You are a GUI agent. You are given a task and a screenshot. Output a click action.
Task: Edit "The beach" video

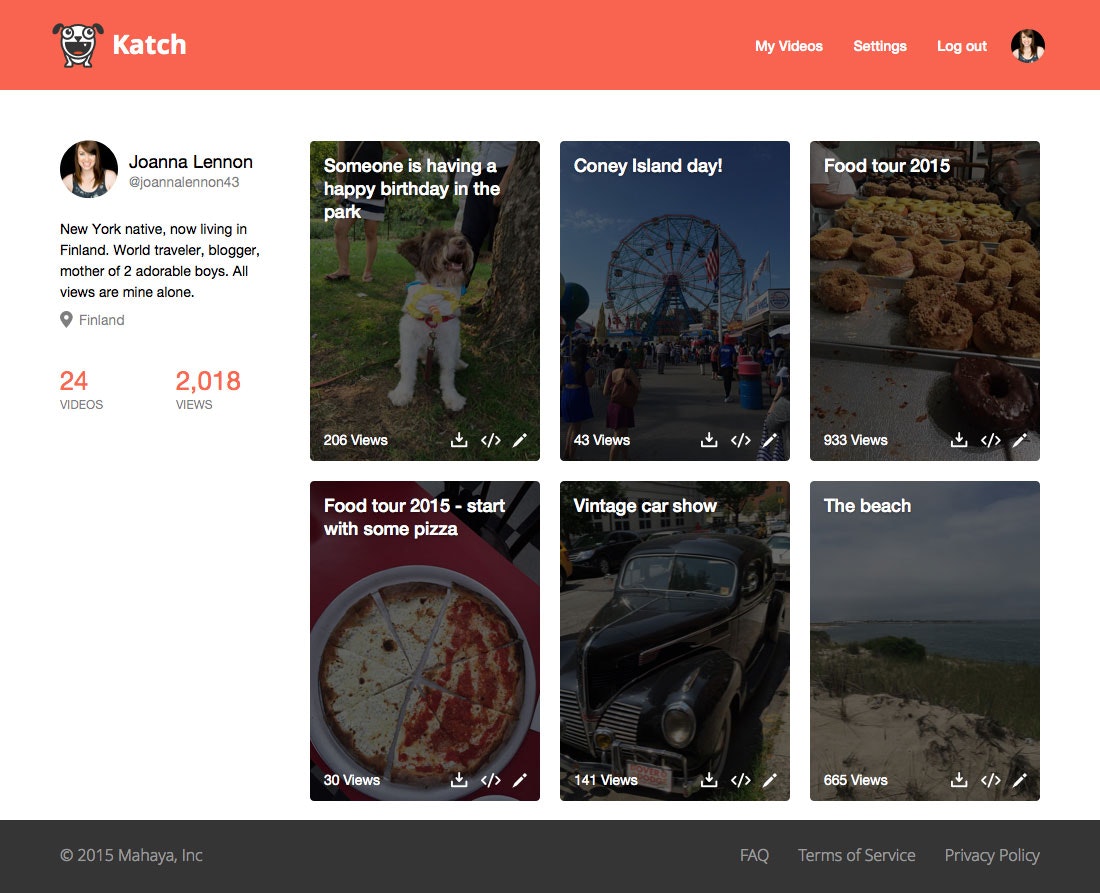tap(1019, 779)
